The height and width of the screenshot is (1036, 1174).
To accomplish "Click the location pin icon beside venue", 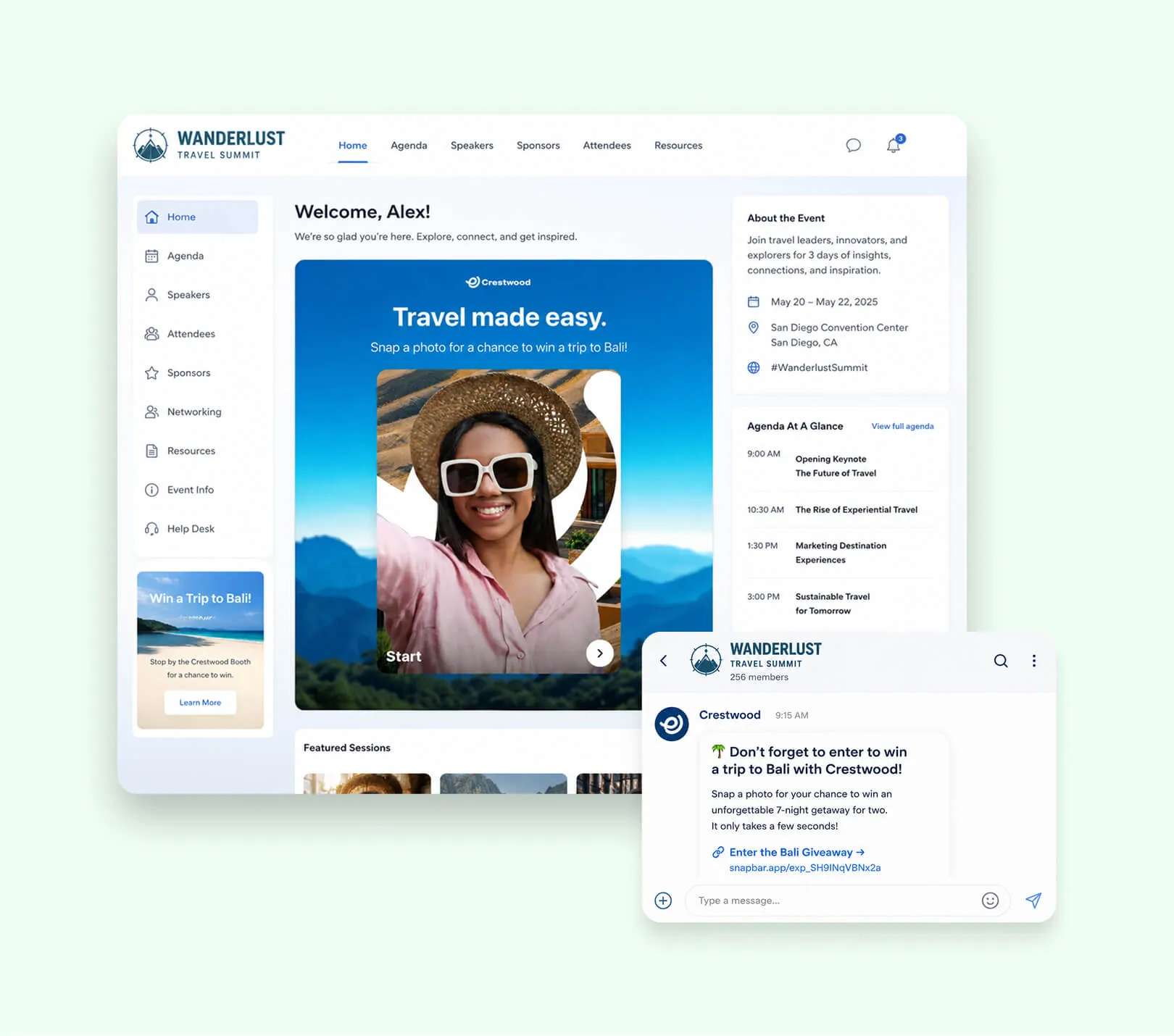I will (754, 327).
